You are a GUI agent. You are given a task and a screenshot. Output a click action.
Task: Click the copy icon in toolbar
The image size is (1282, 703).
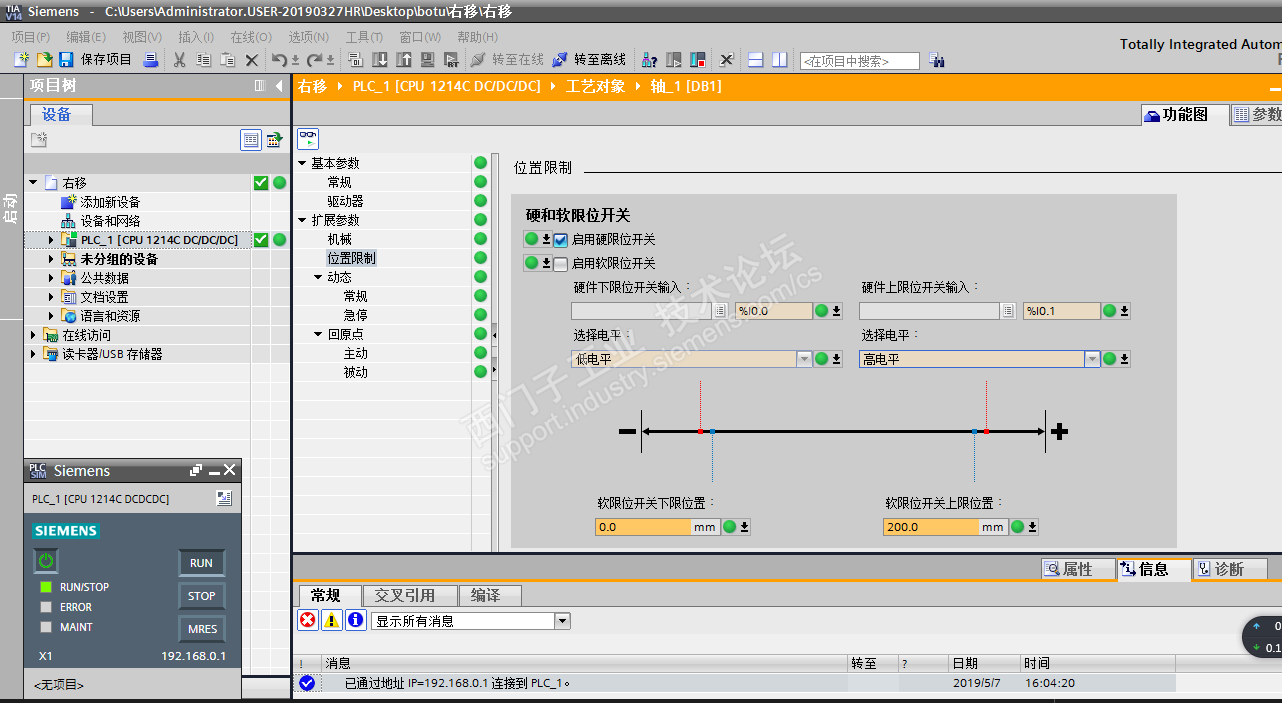coord(203,60)
